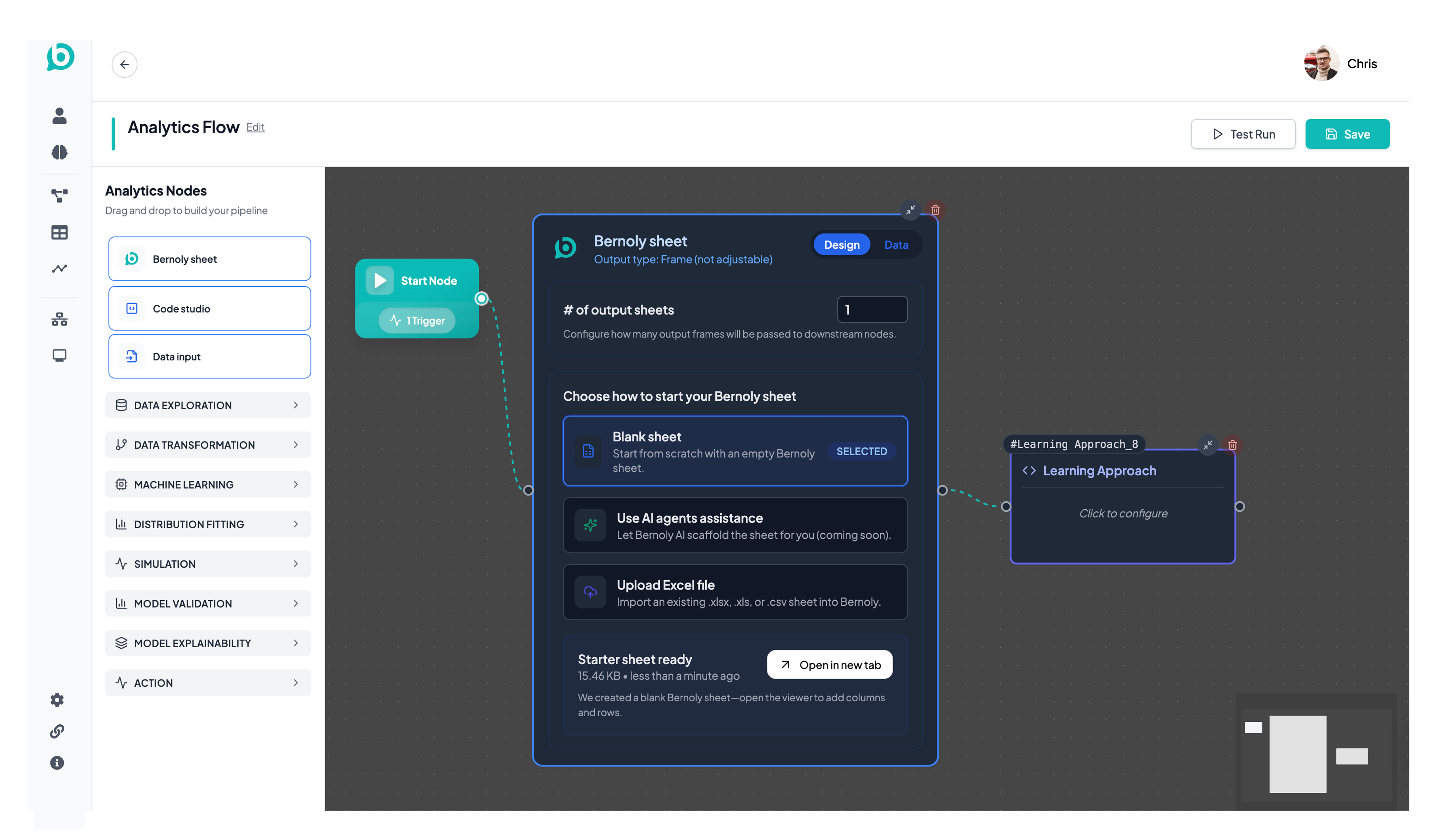The image size is (1437, 840).
Task: Select the Blank sheet start option
Action: tap(734, 451)
